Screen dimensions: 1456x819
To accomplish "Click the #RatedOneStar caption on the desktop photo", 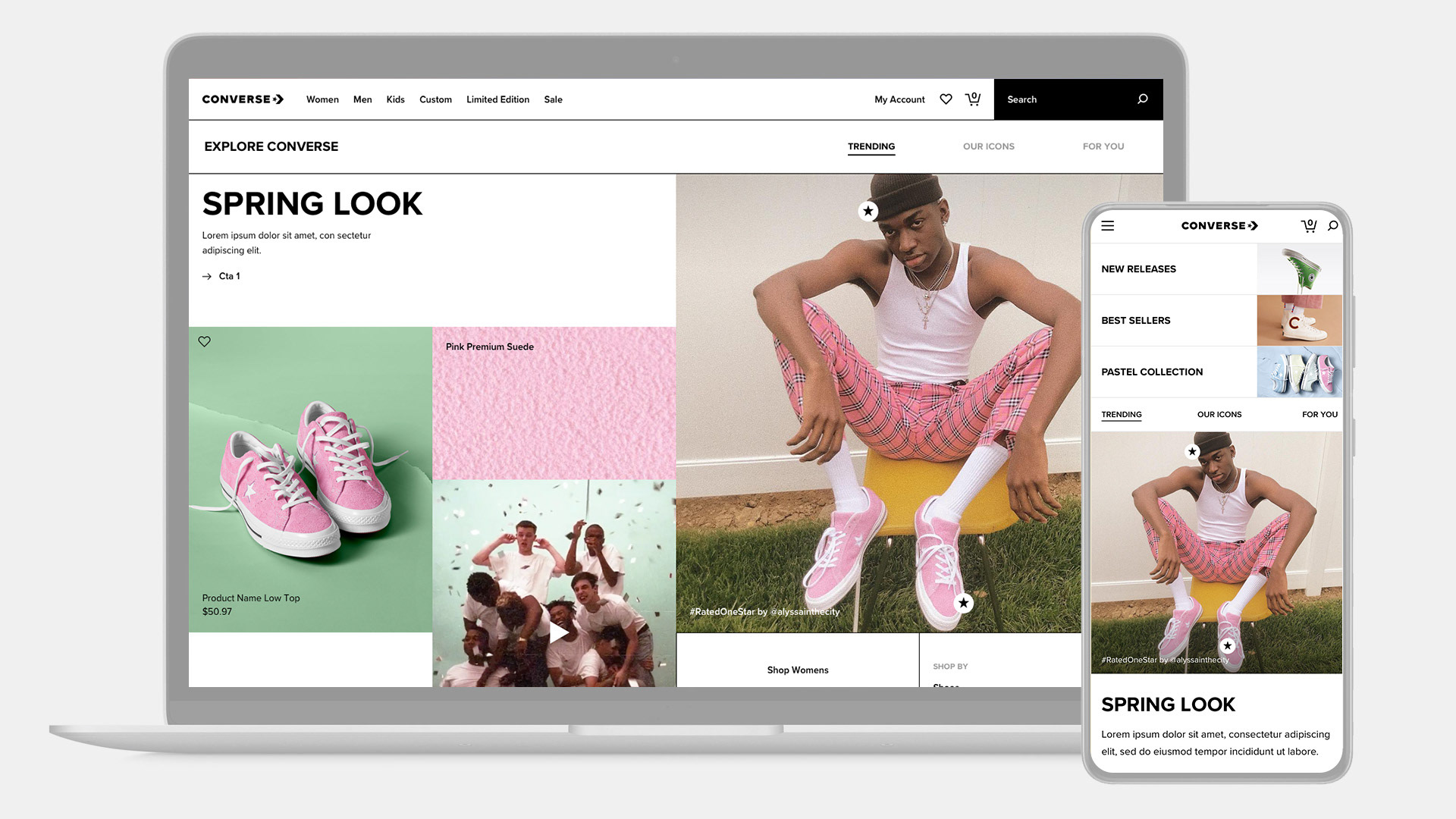I will pos(764,611).
